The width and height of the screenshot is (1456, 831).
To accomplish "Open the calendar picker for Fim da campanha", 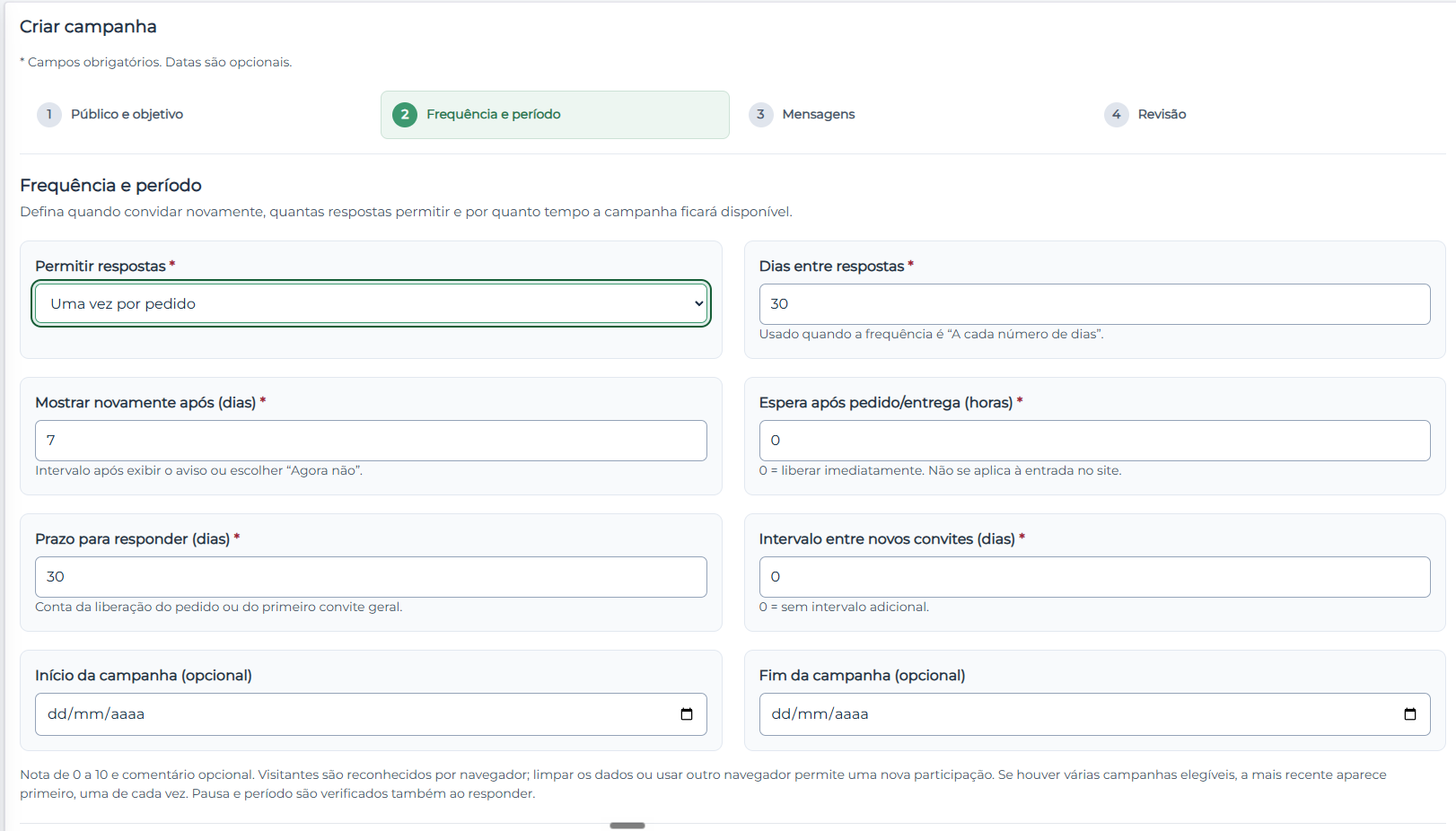I will [x=1410, y=714].
